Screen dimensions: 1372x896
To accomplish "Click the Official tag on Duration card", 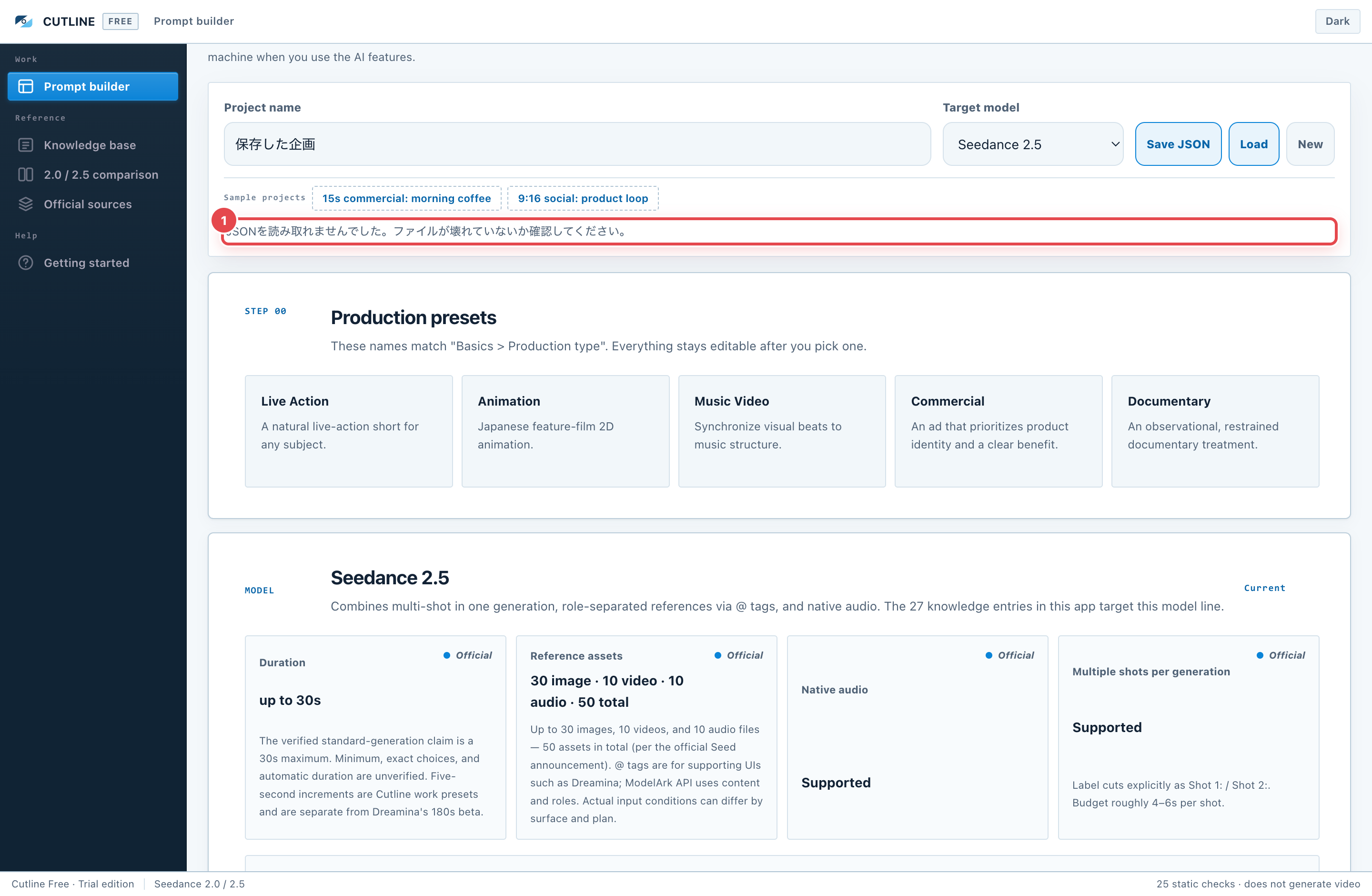I will tap(467, 656).
